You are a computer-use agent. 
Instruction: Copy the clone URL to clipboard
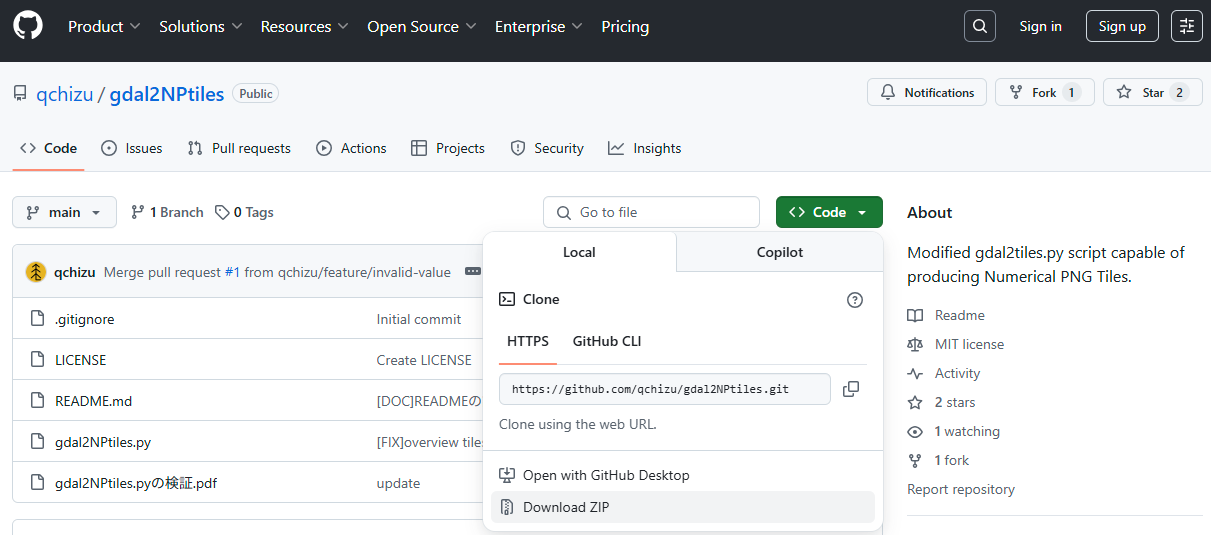point(851,389)
